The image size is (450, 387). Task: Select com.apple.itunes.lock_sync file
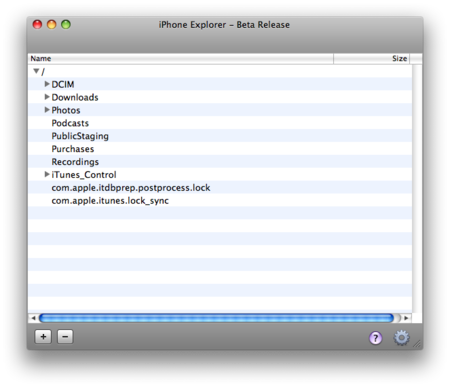(220, 200)
